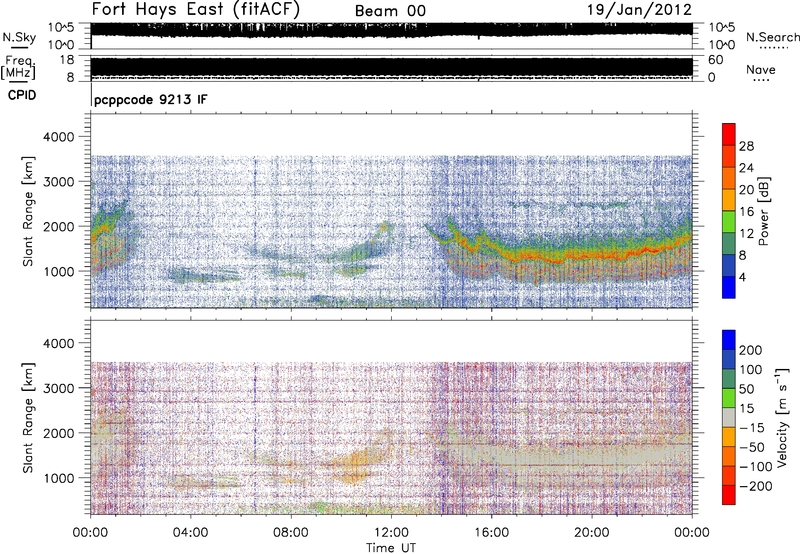This screenshot has height=554, width=800.
Task: Click the 4000 tick on the velocity panel
Action: click(58, 343)
